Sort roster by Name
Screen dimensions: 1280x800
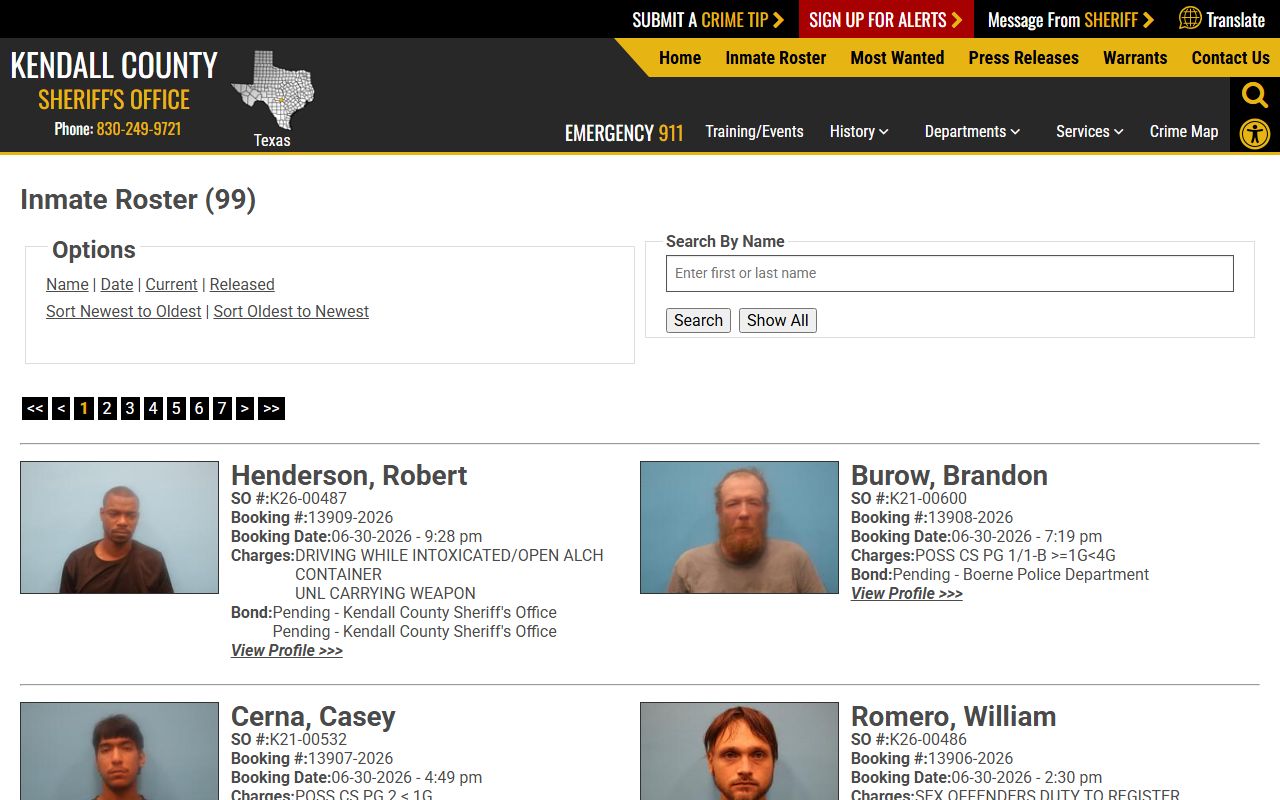67,284
